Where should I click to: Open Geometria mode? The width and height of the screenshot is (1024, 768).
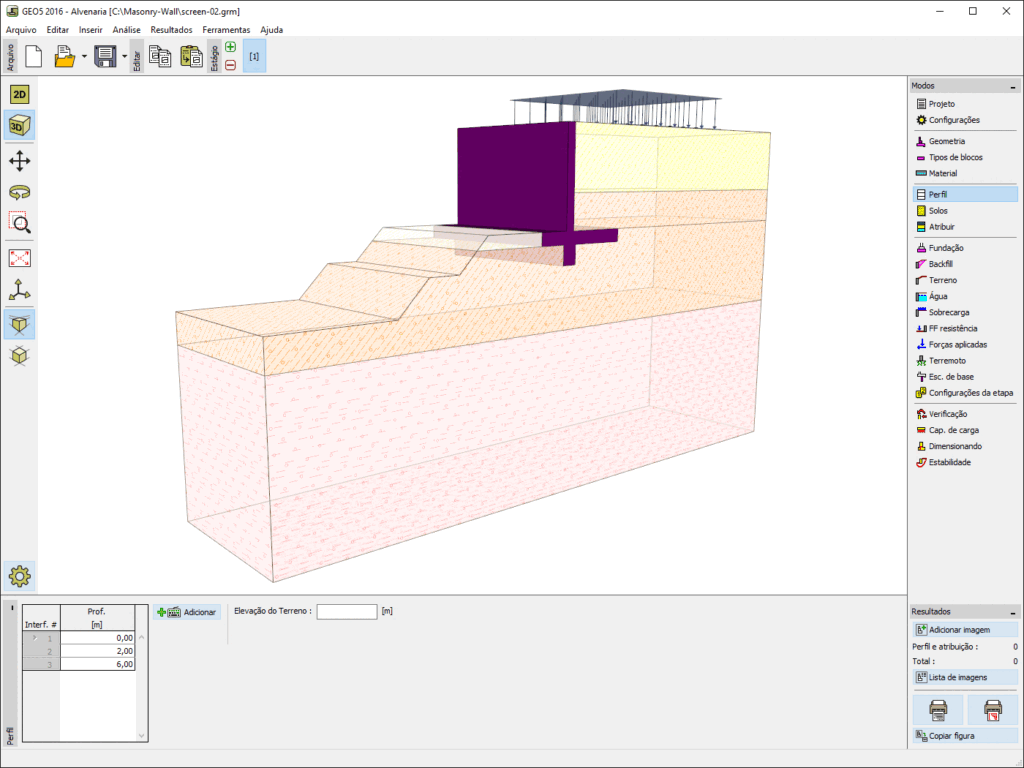(965, 141)
